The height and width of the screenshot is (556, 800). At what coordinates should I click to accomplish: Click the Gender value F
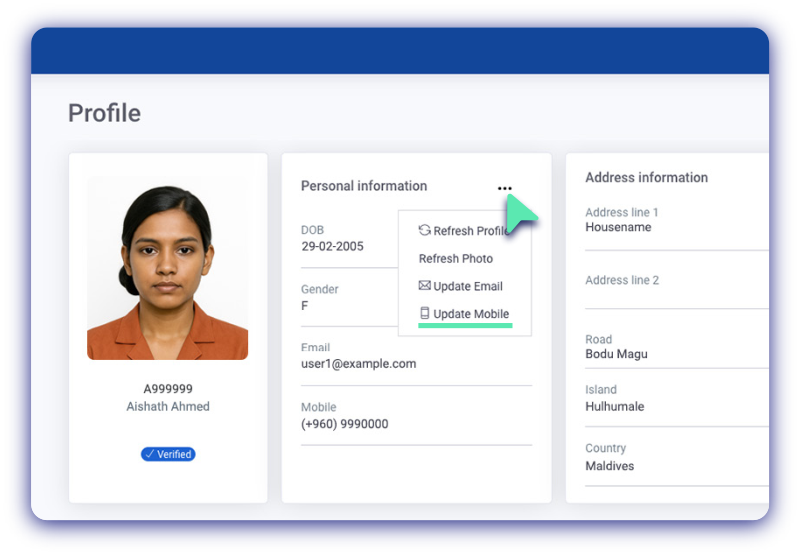click(x=305, y=306)
